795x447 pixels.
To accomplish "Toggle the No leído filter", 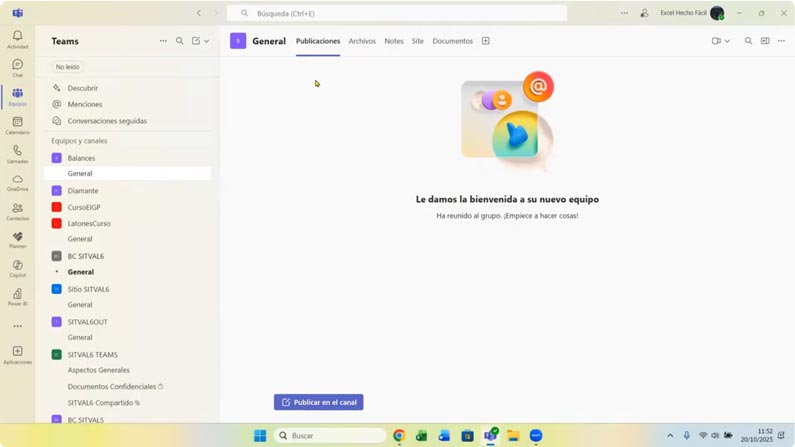I will pos(67,67).
